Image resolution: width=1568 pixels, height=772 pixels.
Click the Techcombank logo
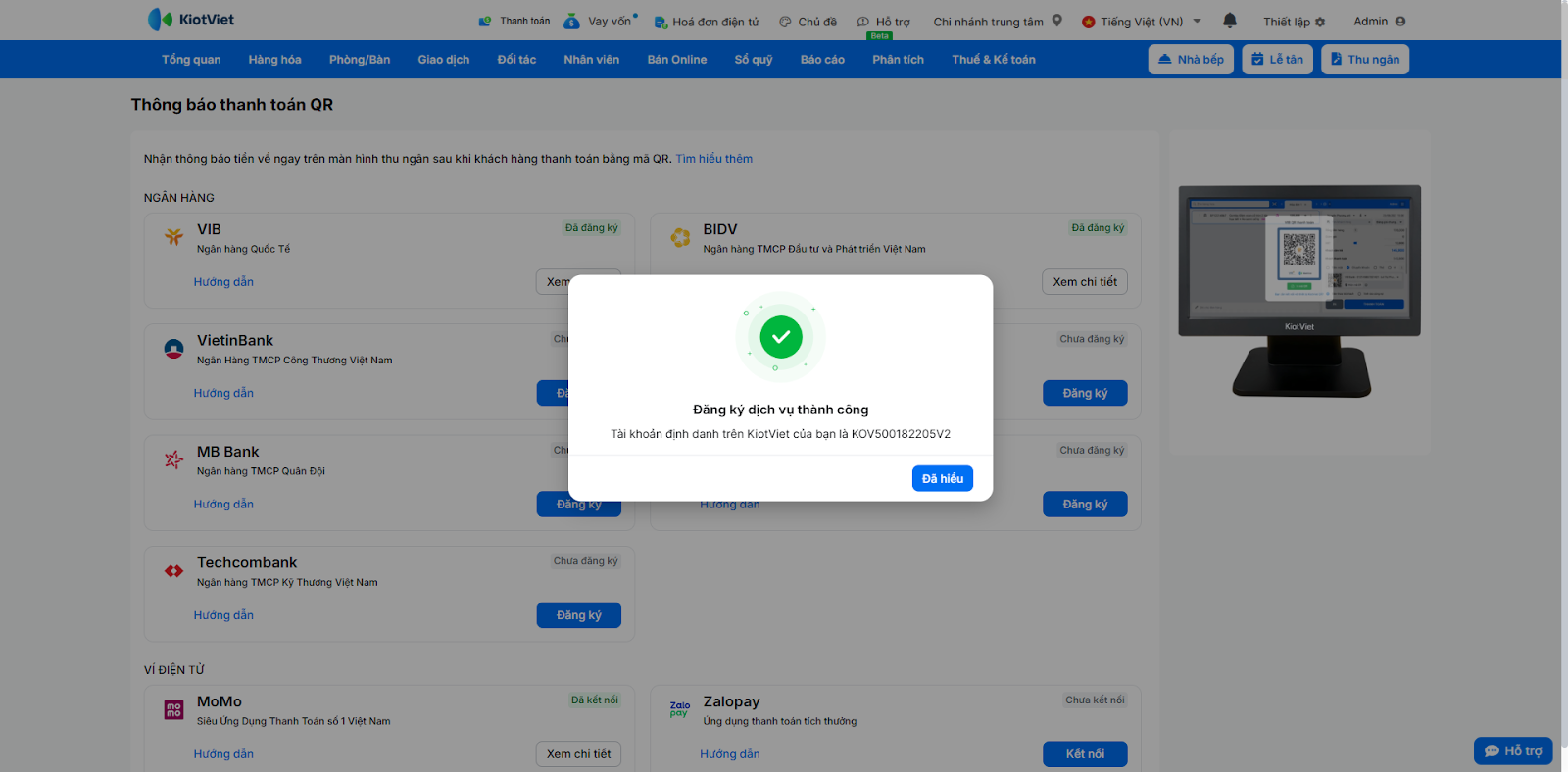click(x=173, y=570)
